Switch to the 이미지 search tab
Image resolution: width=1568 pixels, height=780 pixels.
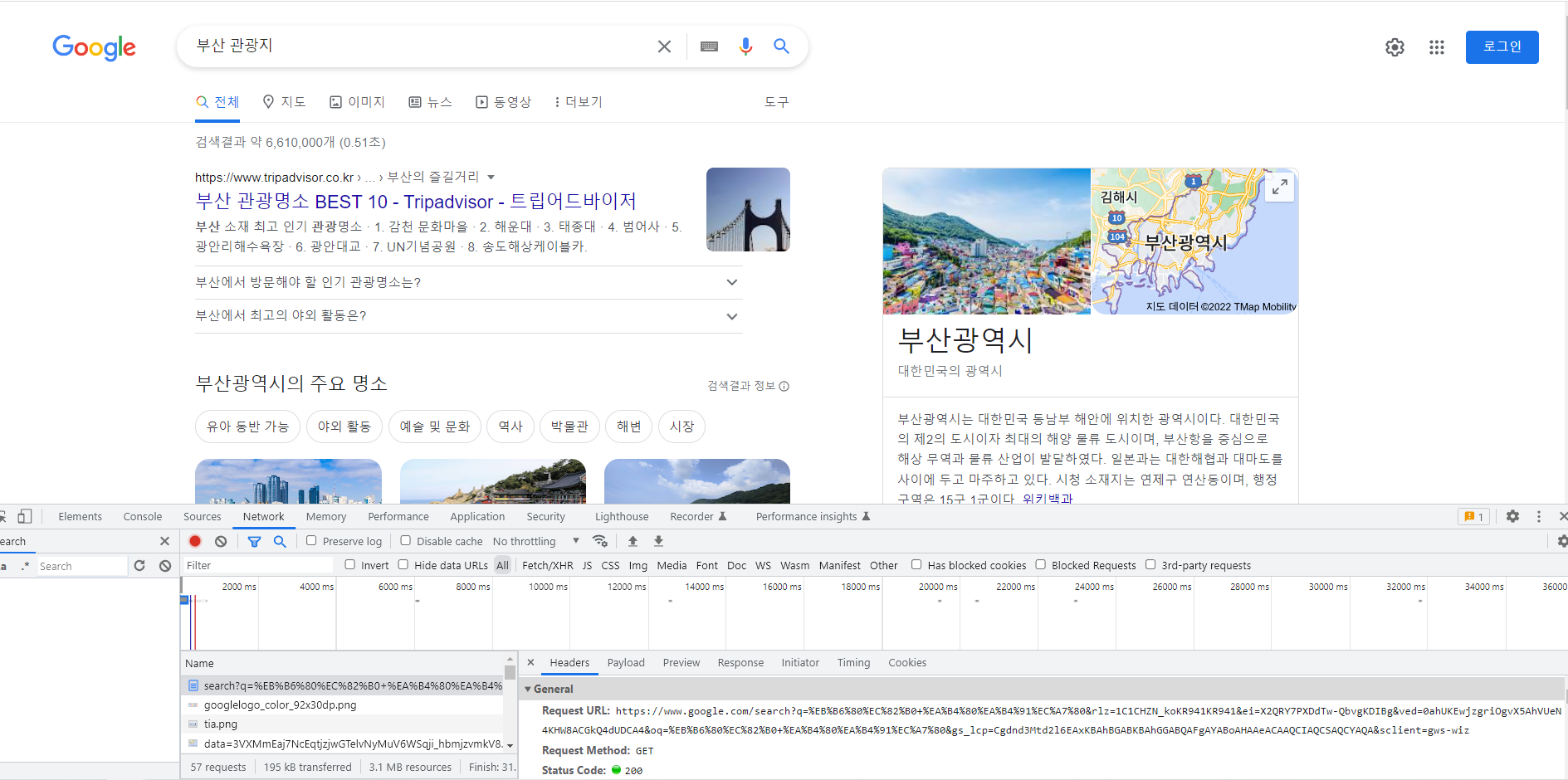point(358,102)
